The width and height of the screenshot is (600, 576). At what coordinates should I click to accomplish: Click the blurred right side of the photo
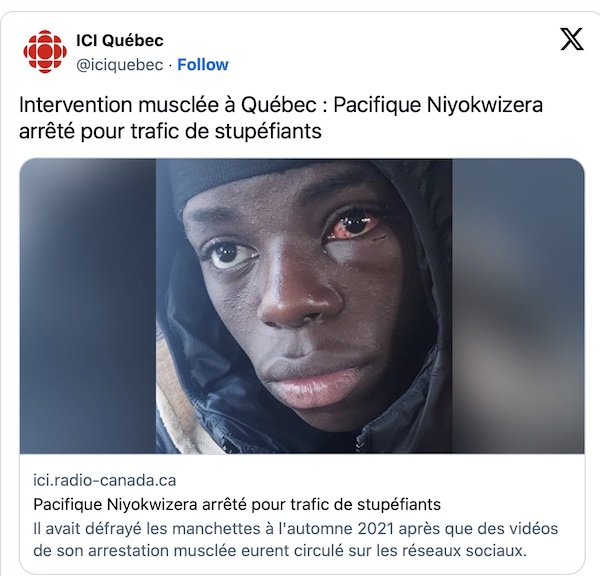518,306
